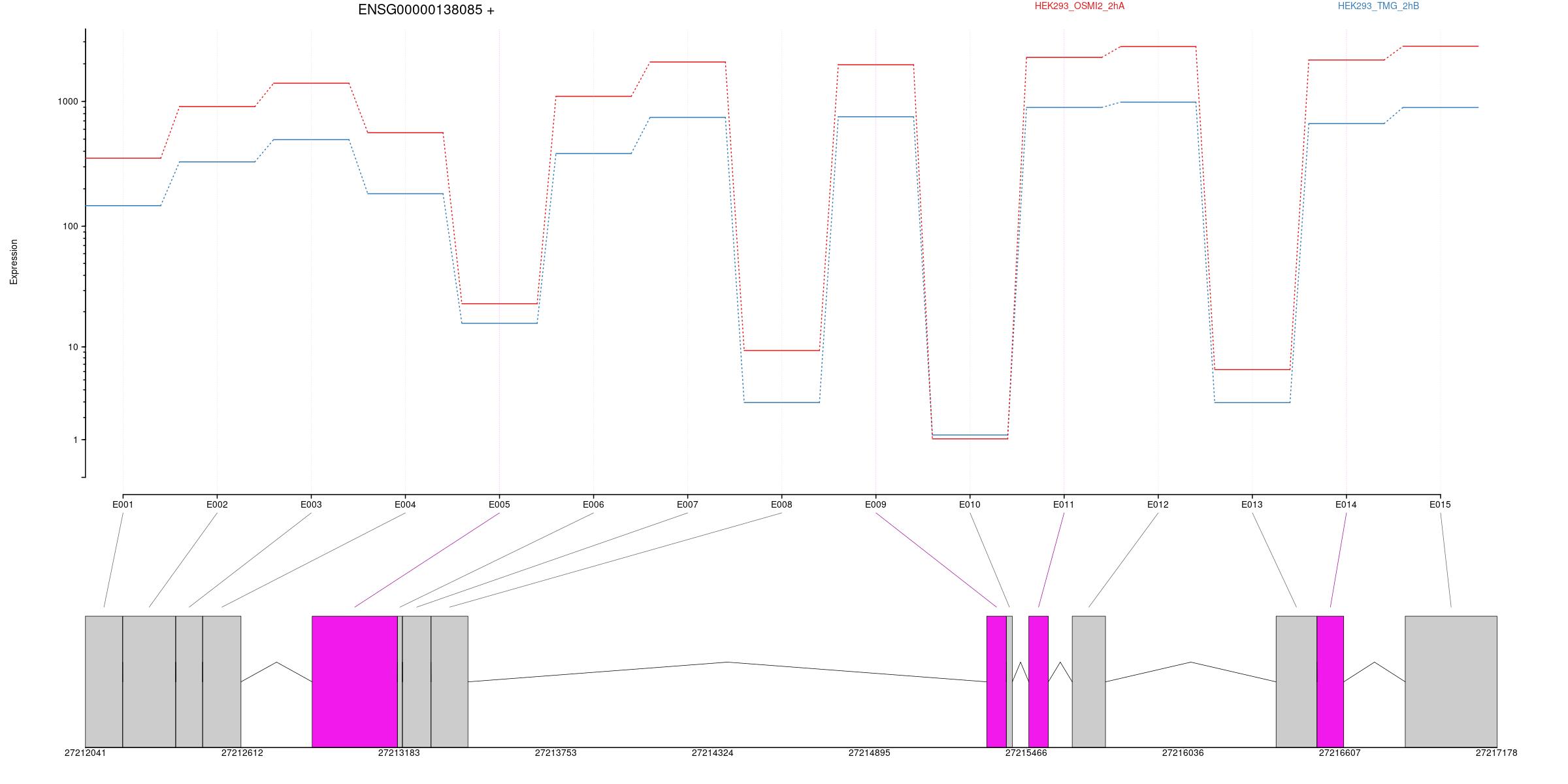This screenshot has width=1568, height=784.
Task: Click the E007 exon label
Action: [x=687, y=504]
